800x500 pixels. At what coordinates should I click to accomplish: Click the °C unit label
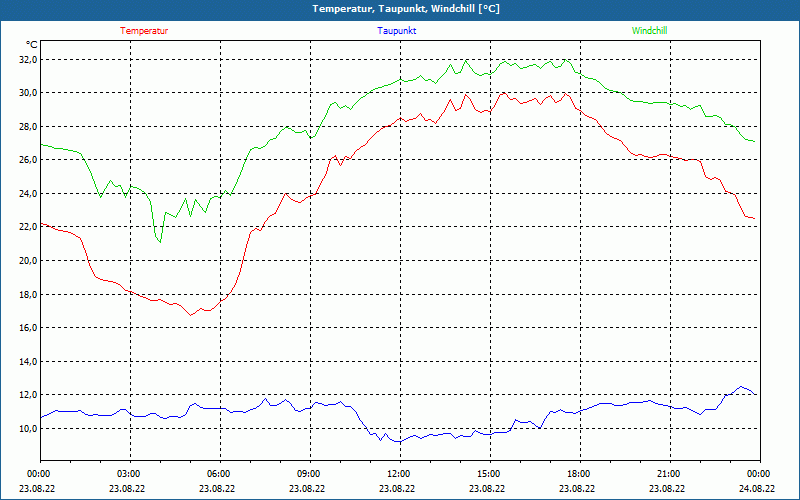click(x=32, y=45)
